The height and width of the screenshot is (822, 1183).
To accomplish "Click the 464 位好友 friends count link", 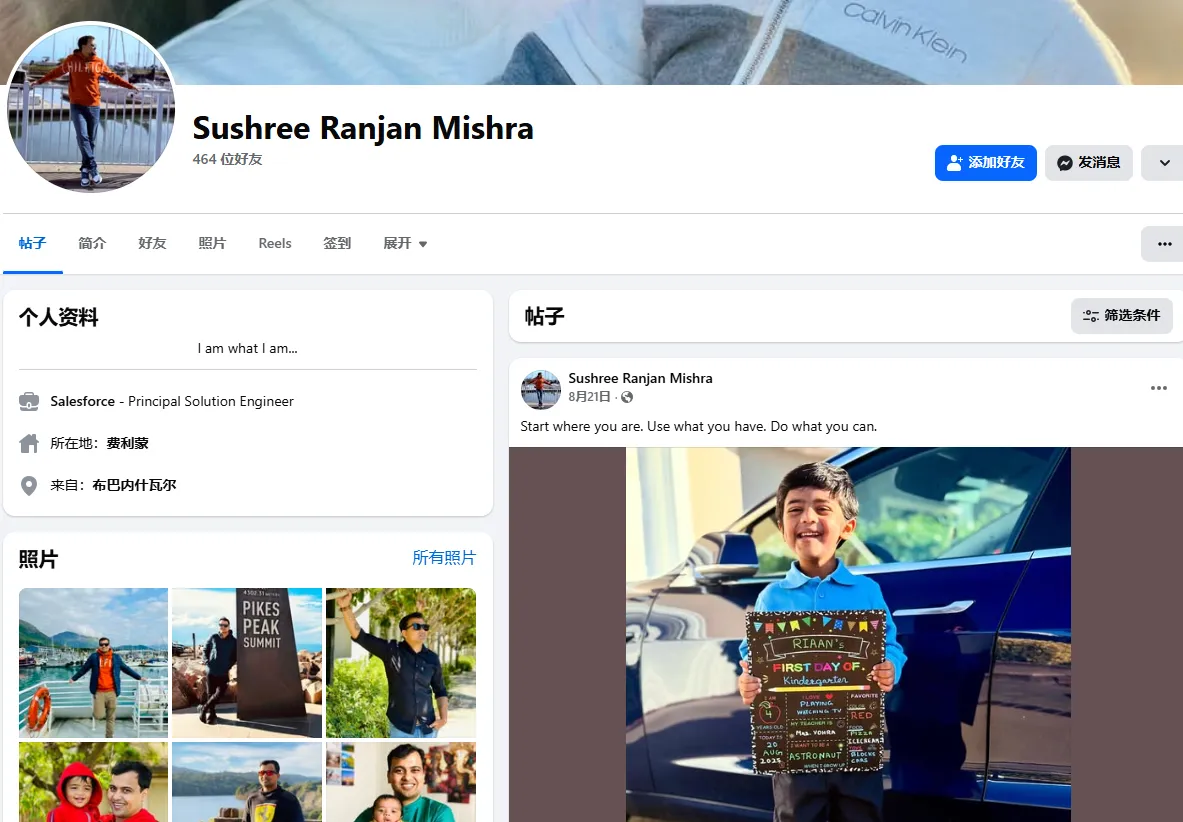I will pyautogui.click(x=226, y=158).
